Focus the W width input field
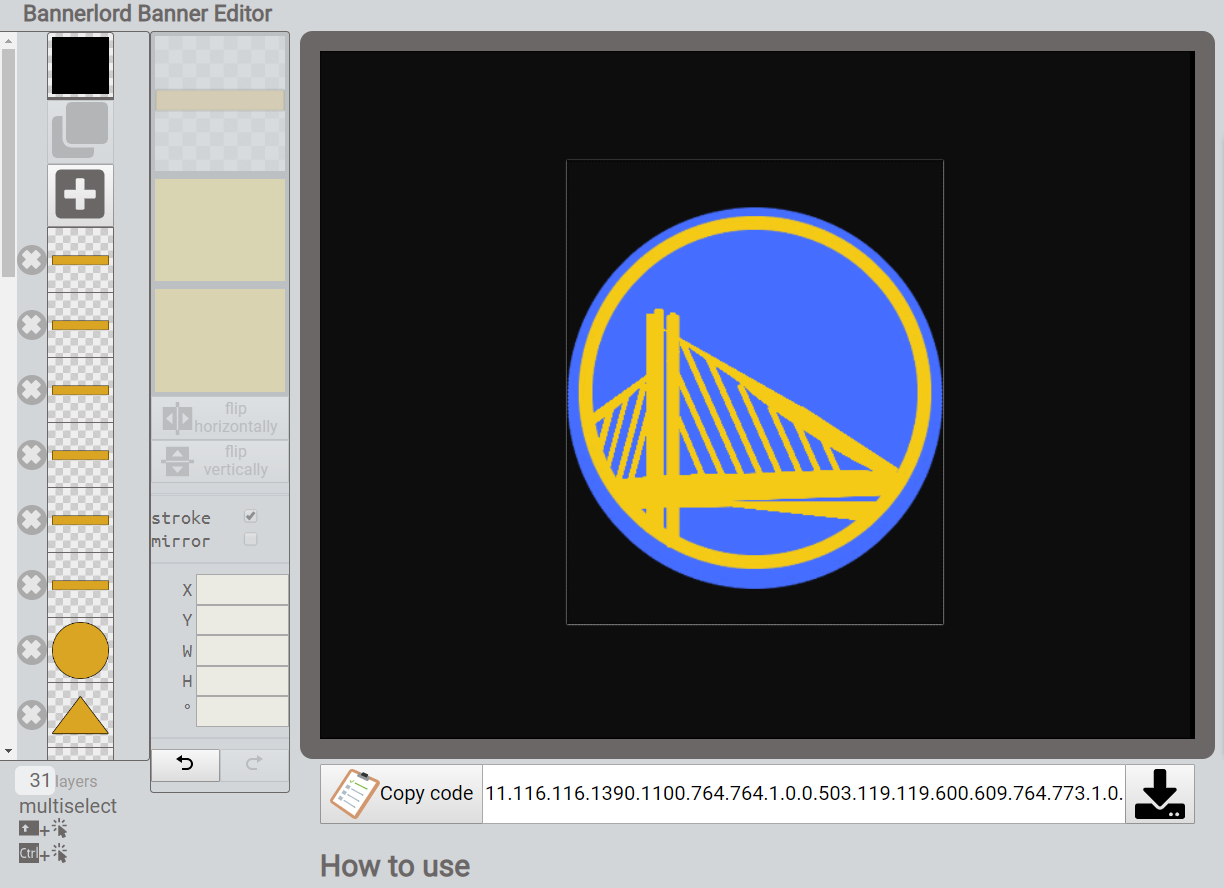Viewport: 1224px width, 888px height. pos(243,651)
